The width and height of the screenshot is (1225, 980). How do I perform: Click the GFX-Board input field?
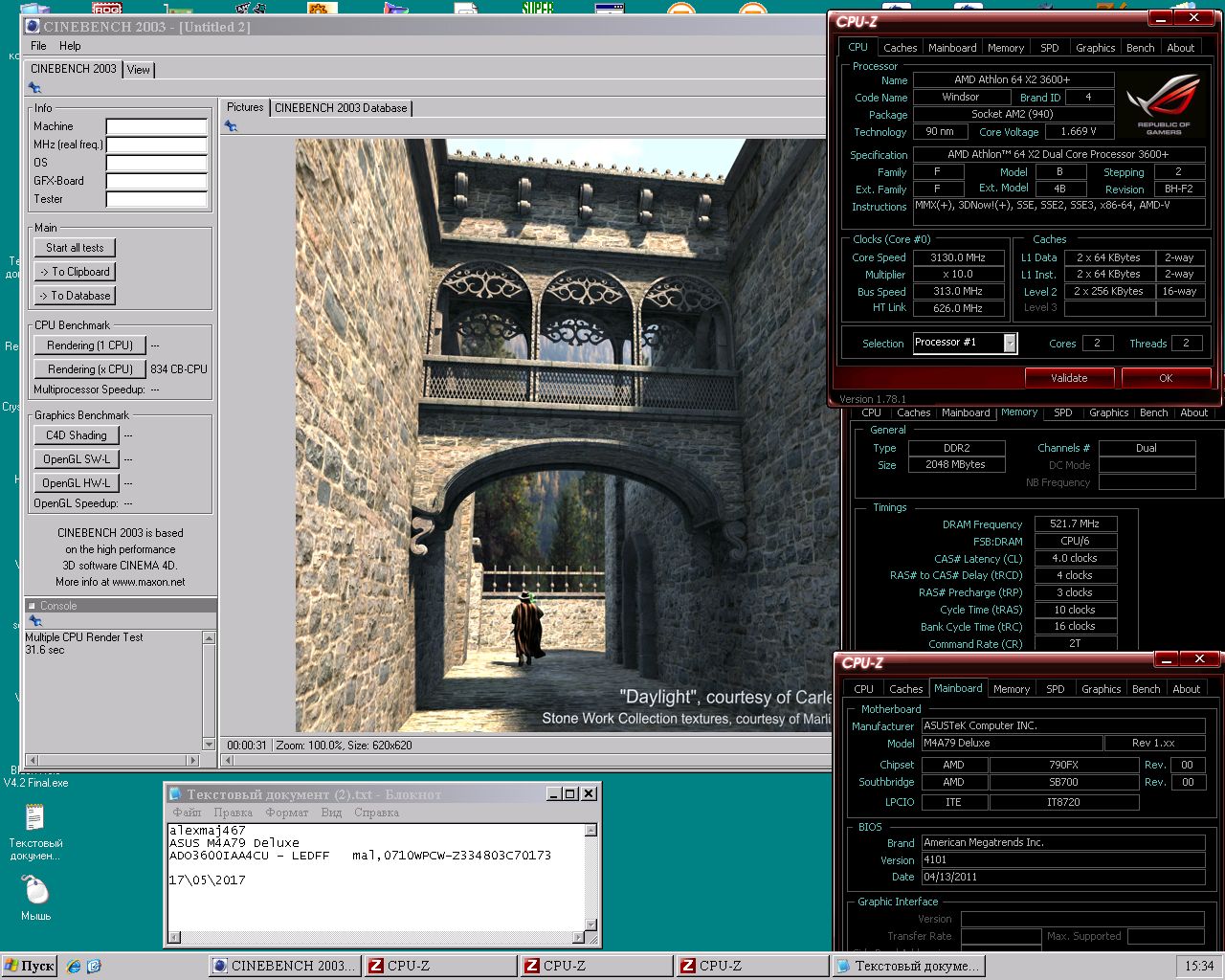pos(157,181)
